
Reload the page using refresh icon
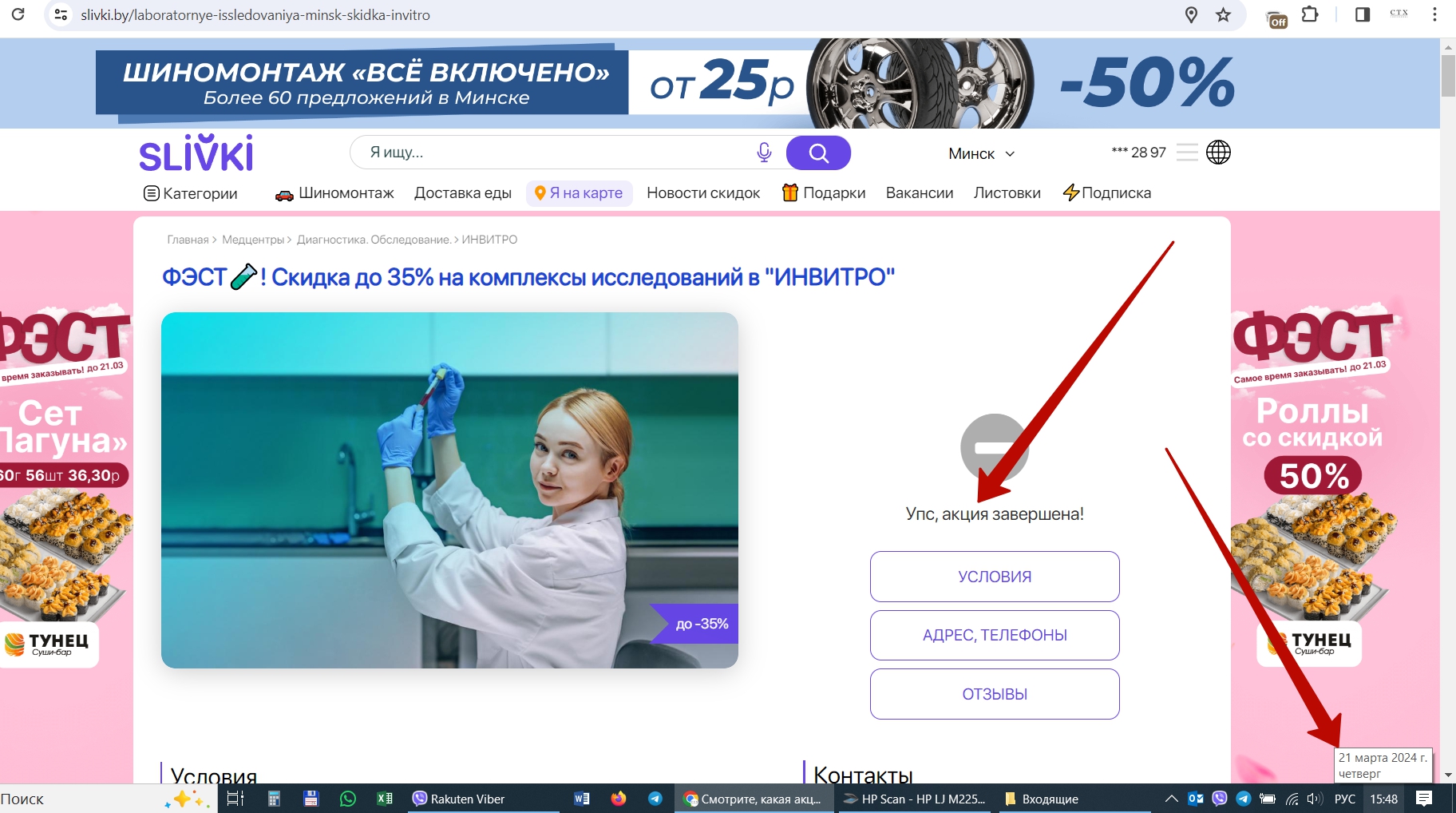click(x=18, y=15)
